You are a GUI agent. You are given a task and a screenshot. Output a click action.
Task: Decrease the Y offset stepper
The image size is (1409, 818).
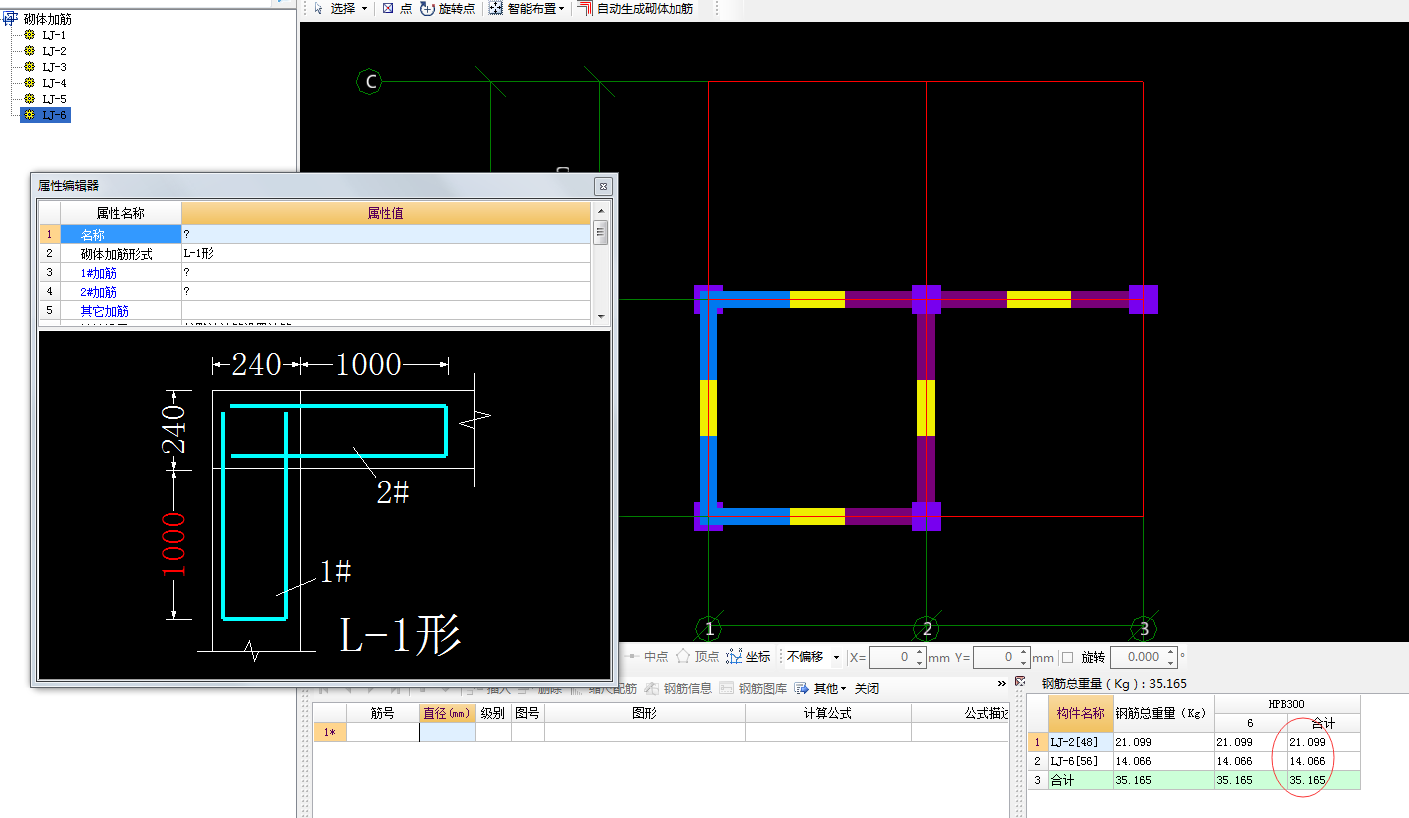(x=1024, y=663)
